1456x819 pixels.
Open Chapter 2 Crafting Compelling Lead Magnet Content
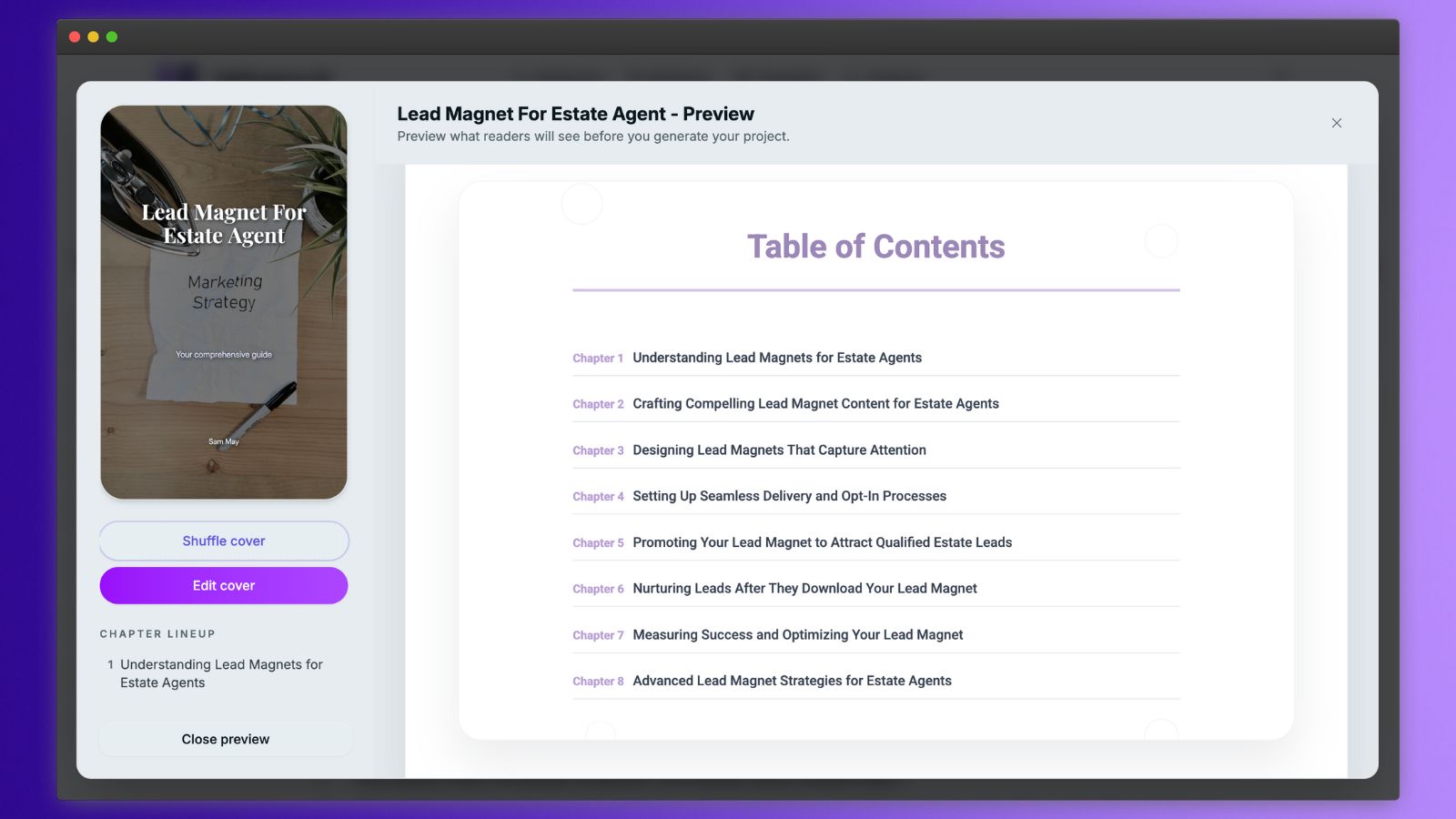point(815,403)
